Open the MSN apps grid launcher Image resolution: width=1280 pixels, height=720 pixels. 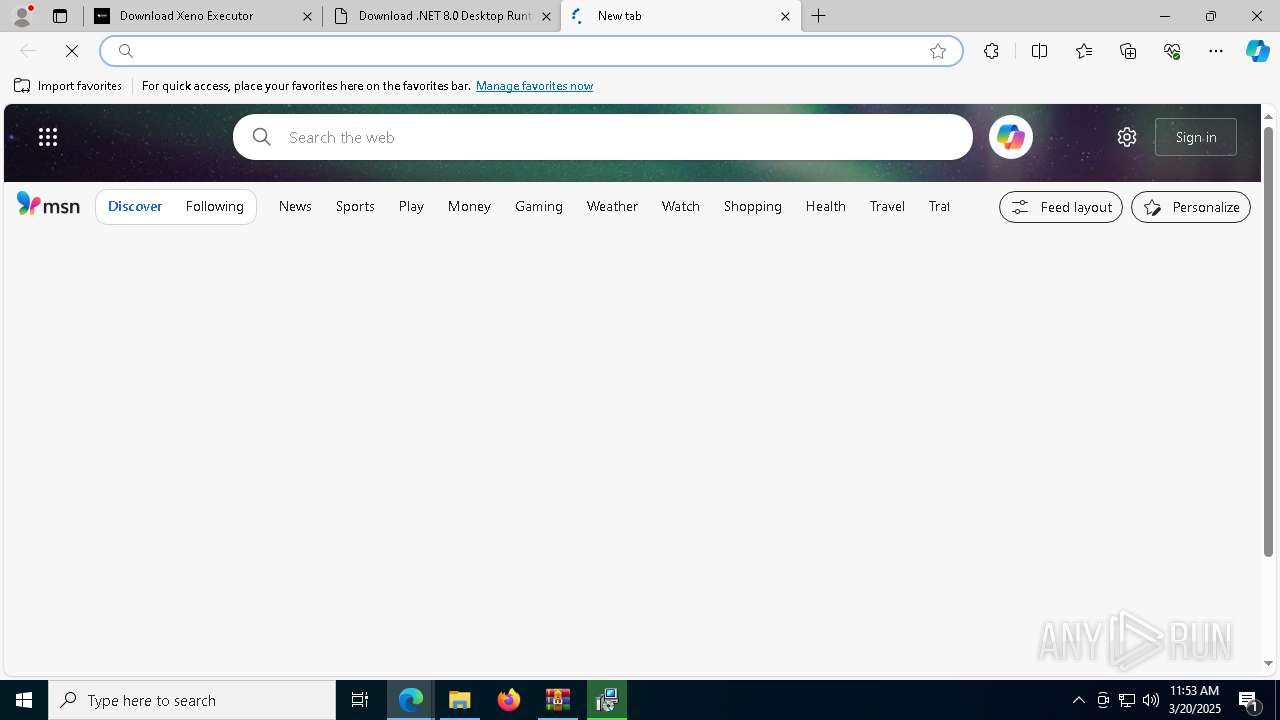tap(48, 137)
